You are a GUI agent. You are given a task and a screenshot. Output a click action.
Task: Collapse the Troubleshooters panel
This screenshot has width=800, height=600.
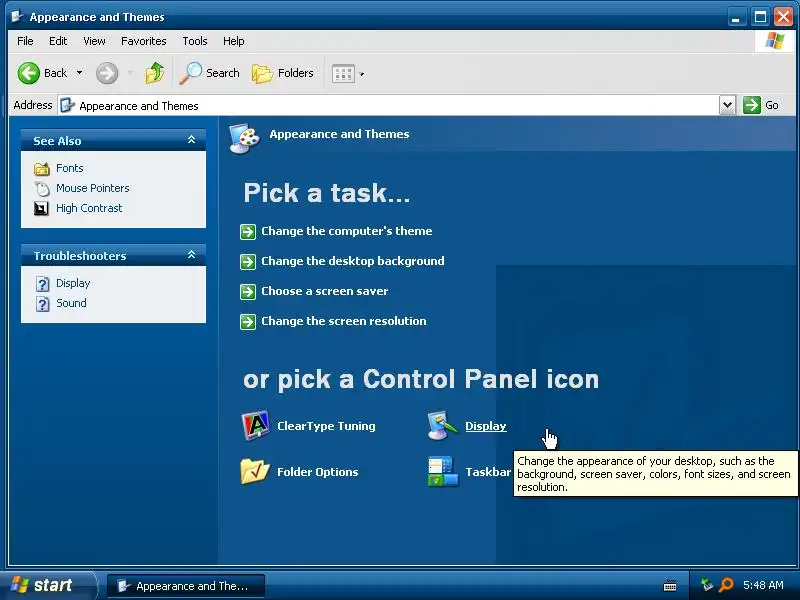pos(191,255)
